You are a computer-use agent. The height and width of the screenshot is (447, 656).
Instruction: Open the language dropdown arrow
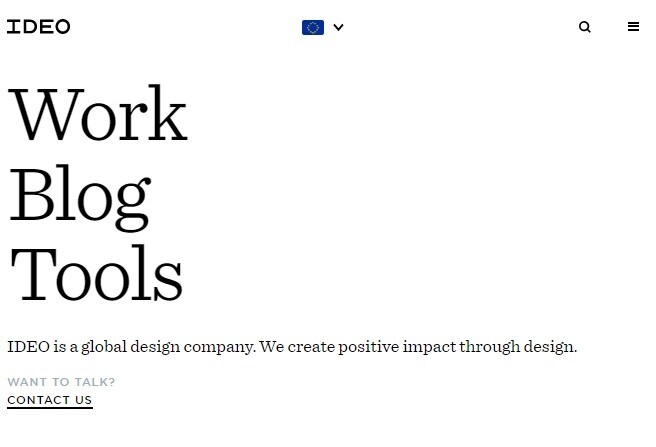338,27
